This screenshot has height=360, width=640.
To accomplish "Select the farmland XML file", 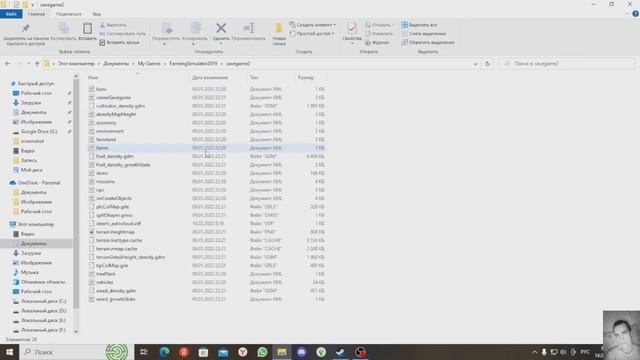I will point(106,140).
